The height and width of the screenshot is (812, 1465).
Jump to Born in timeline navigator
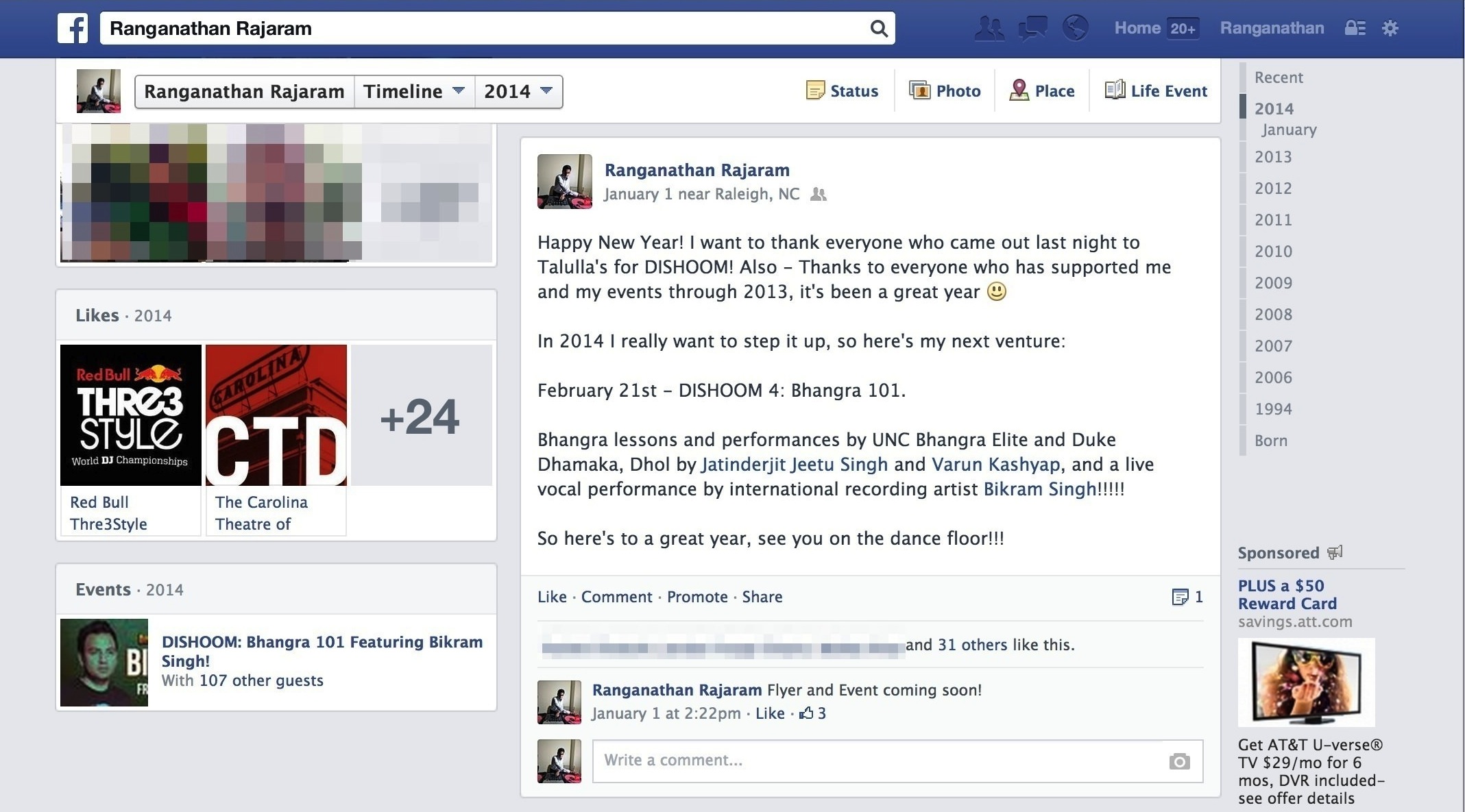1271,441
